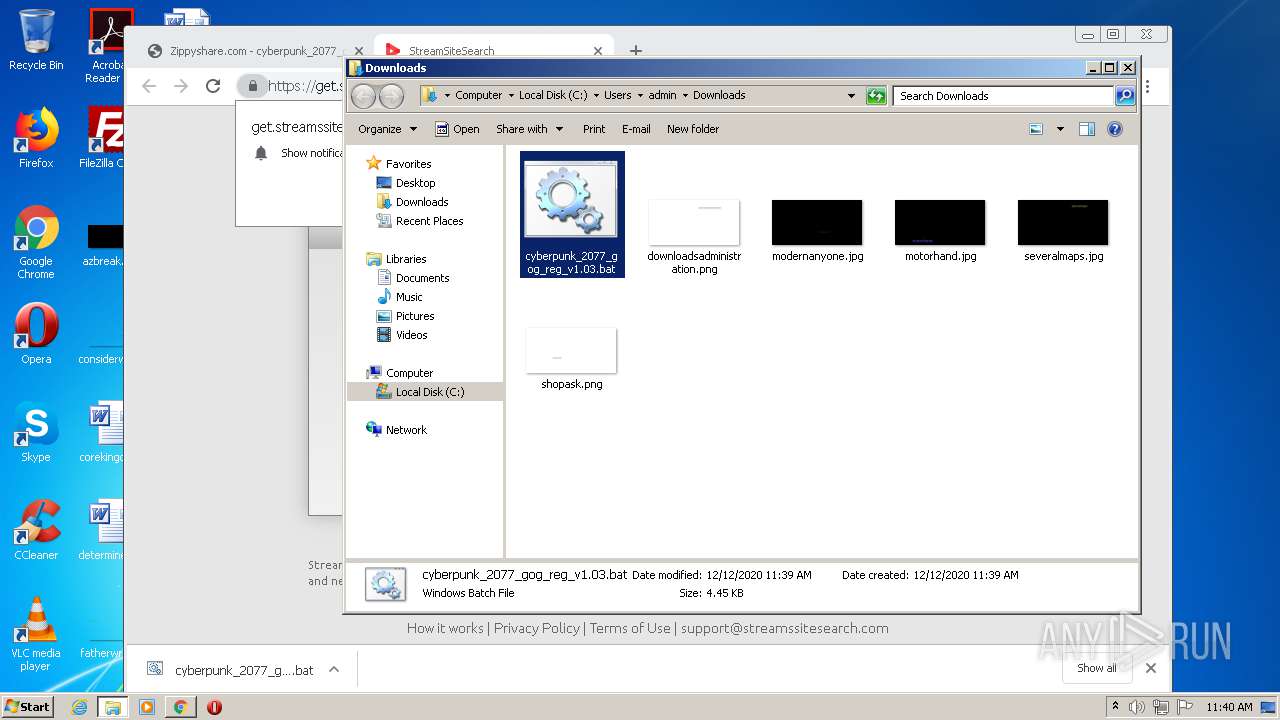Screen dimensions: 1280x720
Task: Select cyberpunk_2077_gog_reg_v1.03.bat file
Action: tap(572, 215)
